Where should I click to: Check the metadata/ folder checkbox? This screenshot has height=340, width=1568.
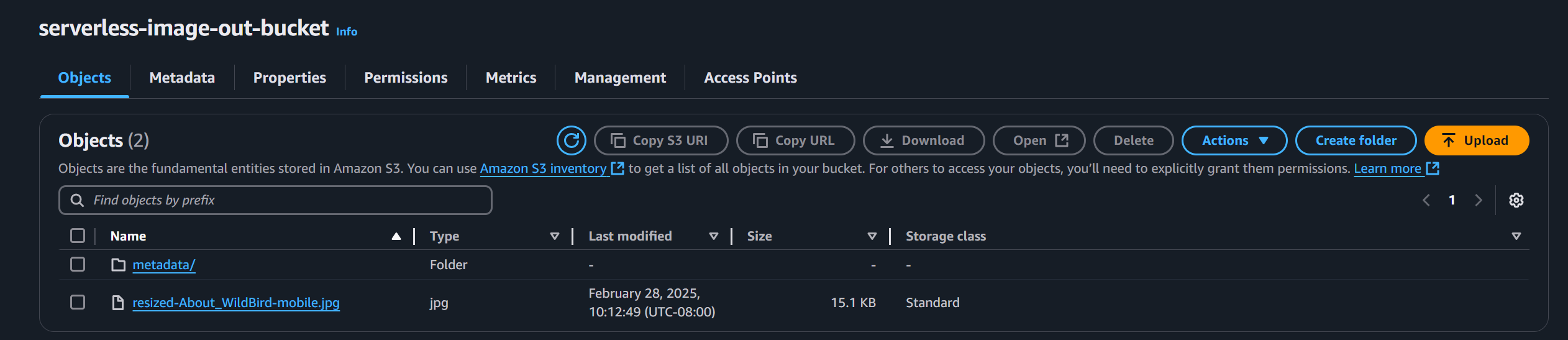pos(78,264)
